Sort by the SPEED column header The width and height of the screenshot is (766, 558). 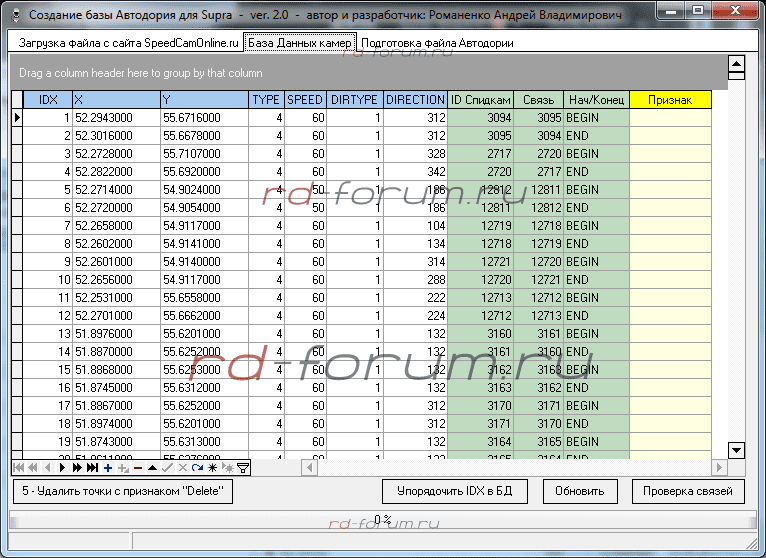pyautogui.click(x=305, y=100)
